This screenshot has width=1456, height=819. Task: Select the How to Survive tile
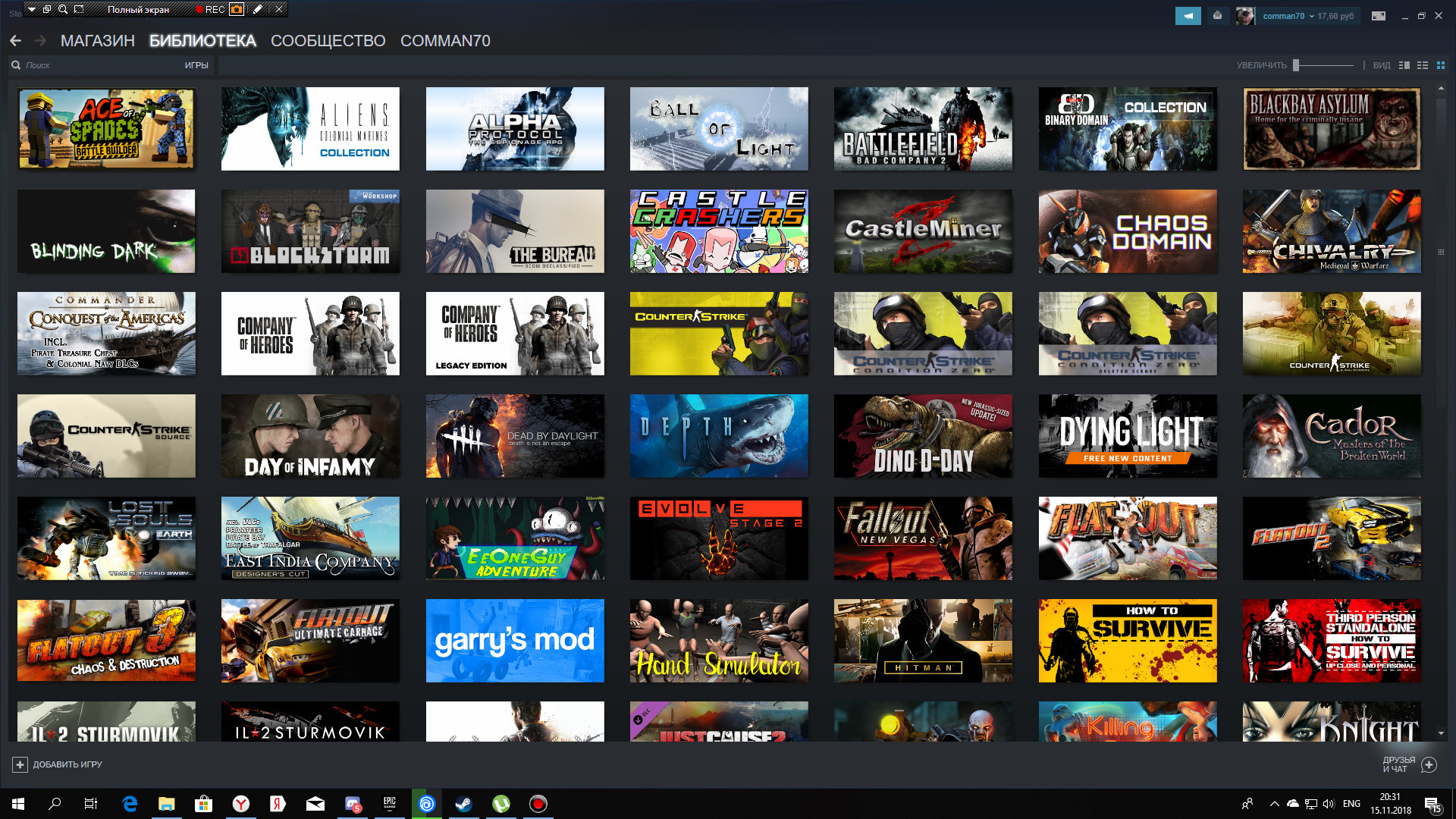tap(1128, 641)
